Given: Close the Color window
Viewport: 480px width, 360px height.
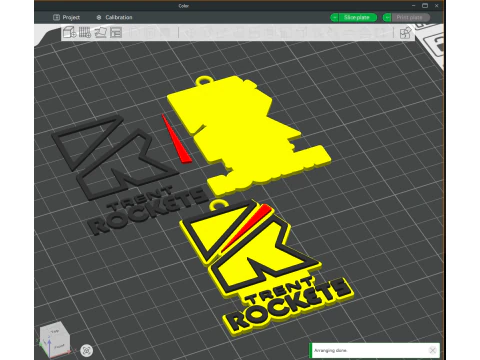Looking at the screenshot, I should [x=436, y=6].
